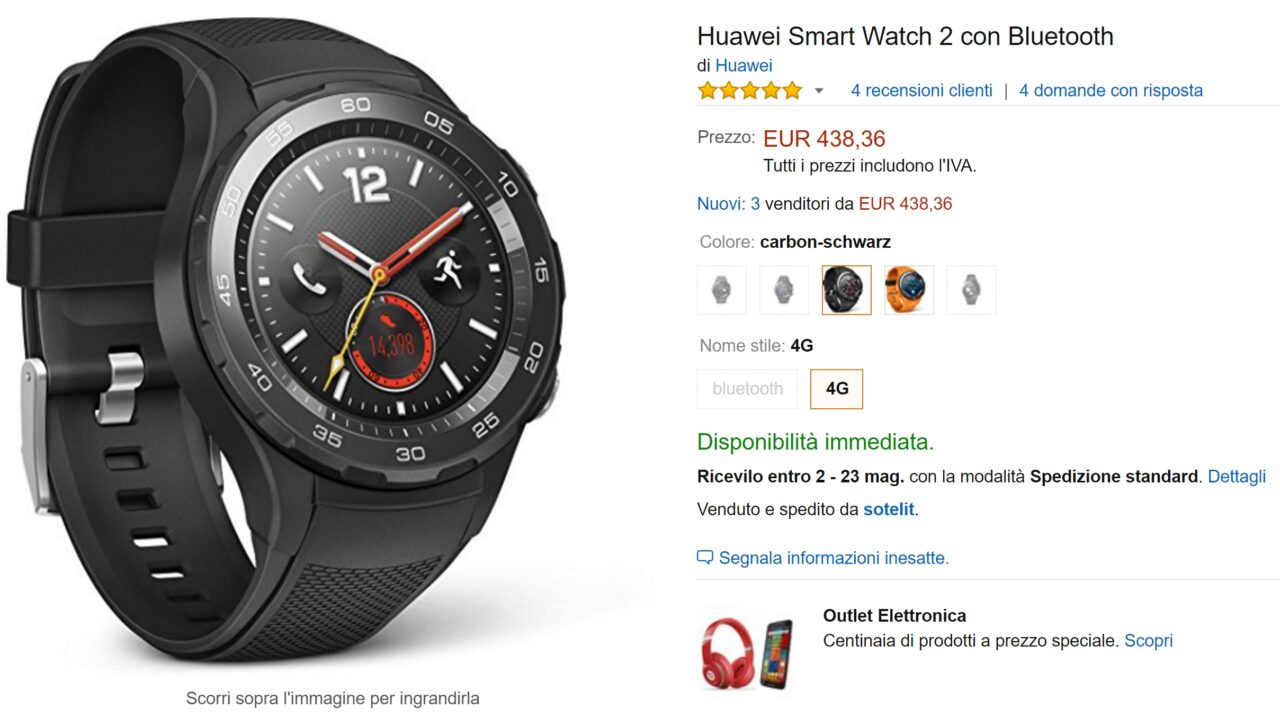The height and width of the screenshot is (717, 1280).
Task: Open the sotelit seller link
Action: coord(889,509)
